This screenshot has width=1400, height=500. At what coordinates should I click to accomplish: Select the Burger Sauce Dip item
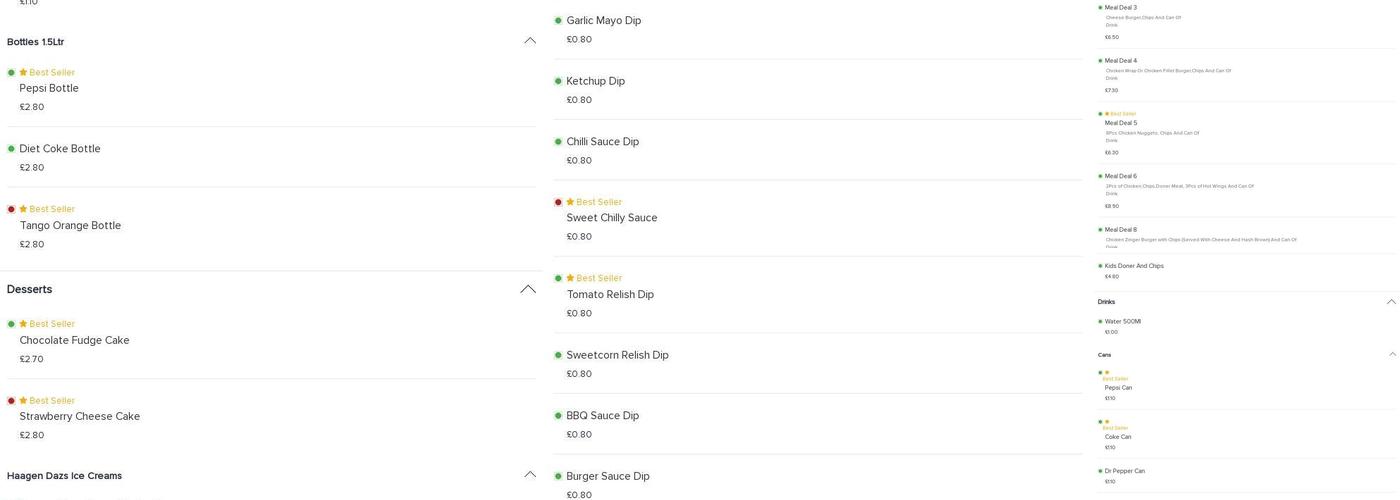point(607,476)
